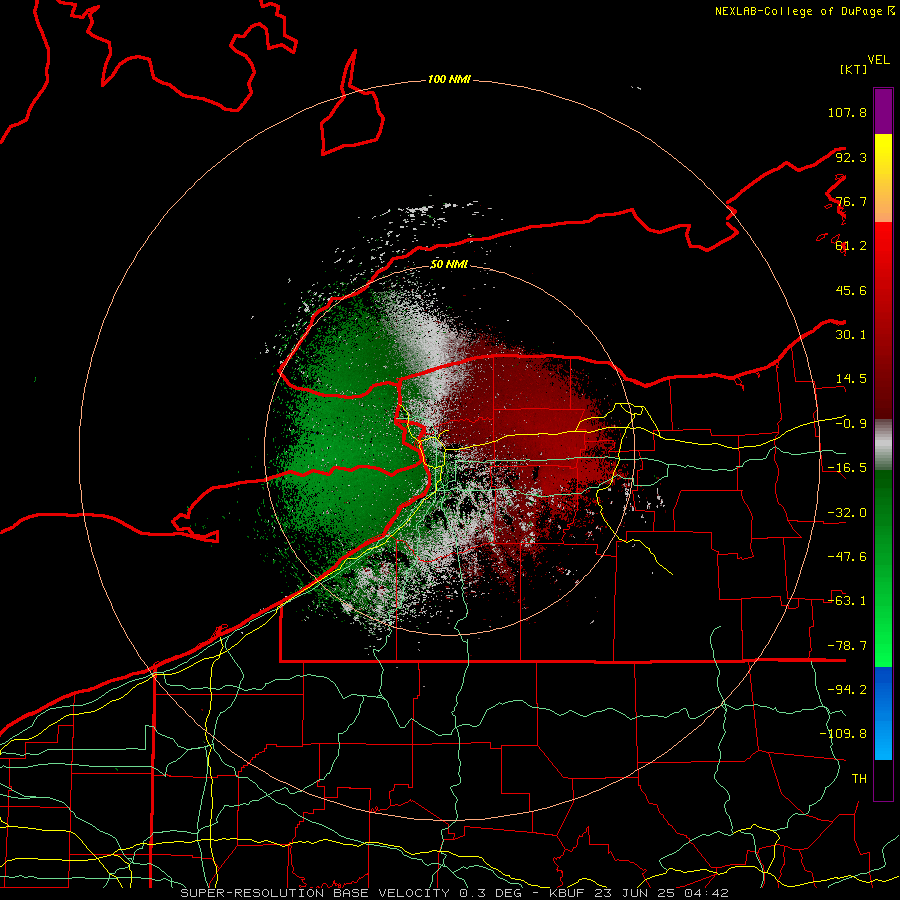Pick the gray near-zero segment of the color bar
Screen dimensions: 900x900
[x=883, y=445]
